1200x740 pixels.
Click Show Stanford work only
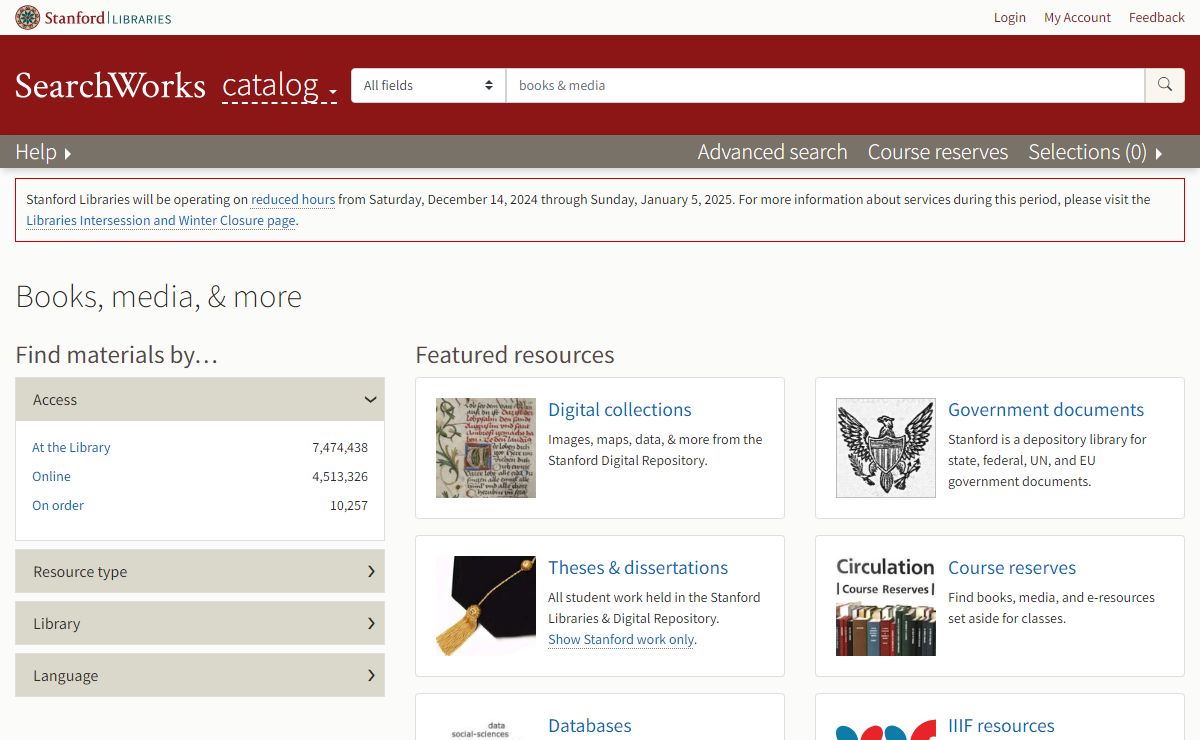(x=621, y=639)
